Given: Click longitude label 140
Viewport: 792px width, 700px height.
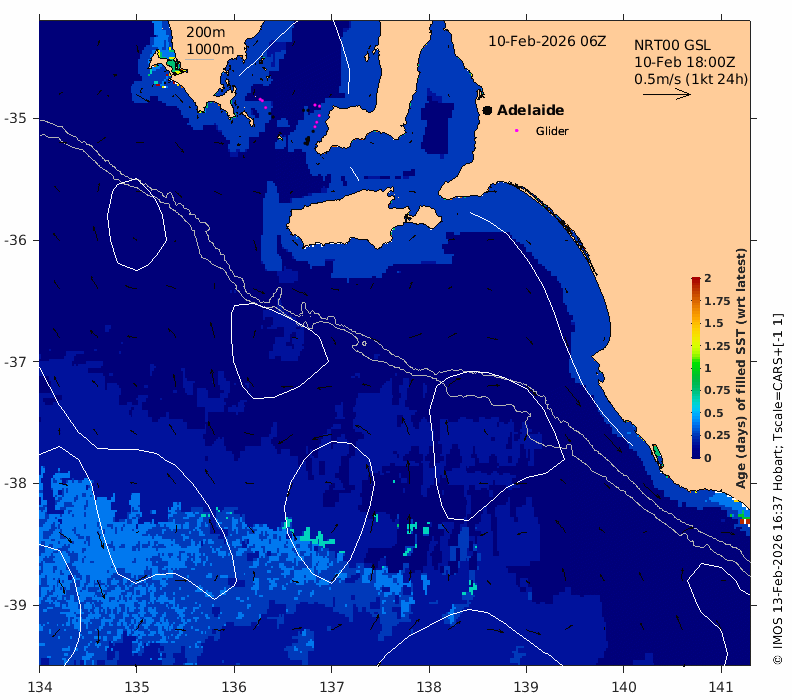Looking at the screenshot, I should (624, 687).
